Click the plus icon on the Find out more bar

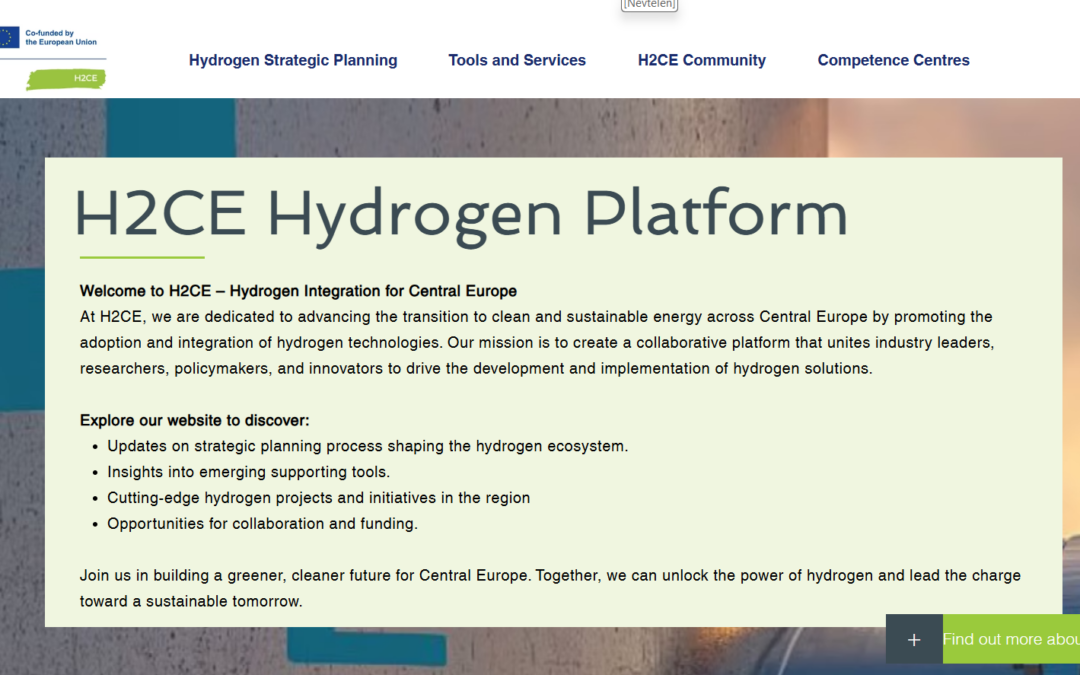[x=913, y=638]
